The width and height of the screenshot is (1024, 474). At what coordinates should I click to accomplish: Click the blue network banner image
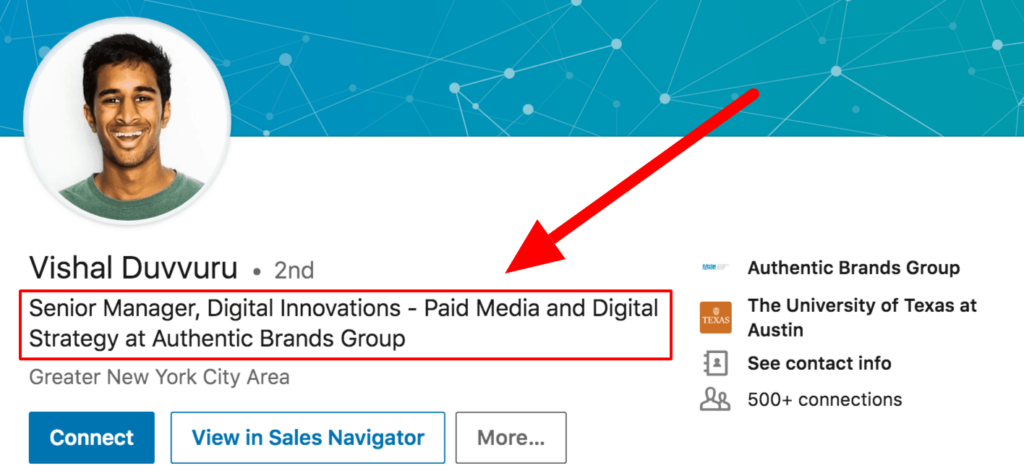click(x=600, y=60)
